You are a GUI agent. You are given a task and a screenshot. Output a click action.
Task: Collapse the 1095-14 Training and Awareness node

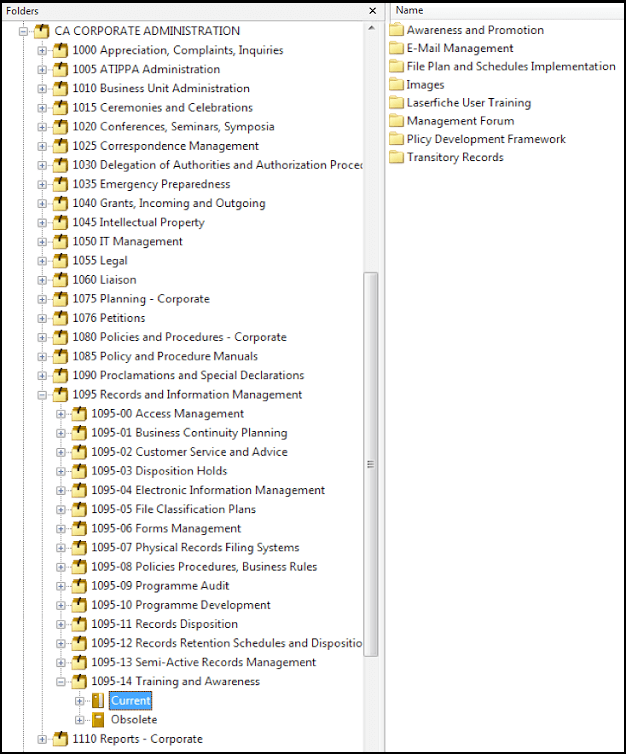(61, 682)
